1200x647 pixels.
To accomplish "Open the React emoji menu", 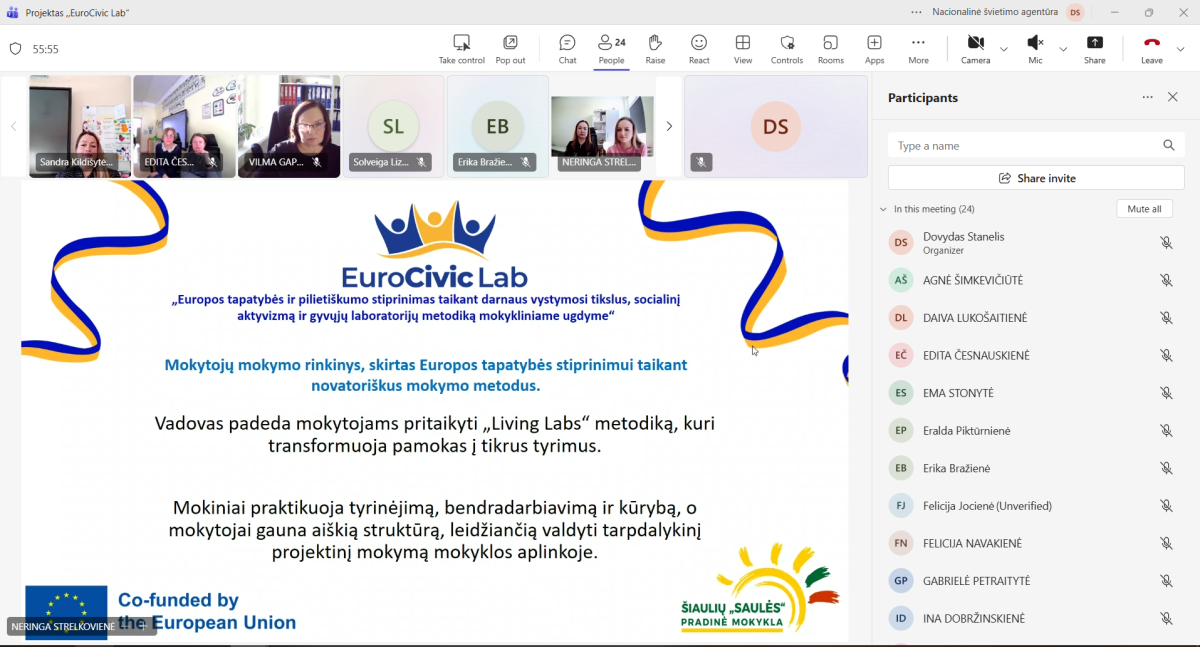I will click(x=699, y=48).
